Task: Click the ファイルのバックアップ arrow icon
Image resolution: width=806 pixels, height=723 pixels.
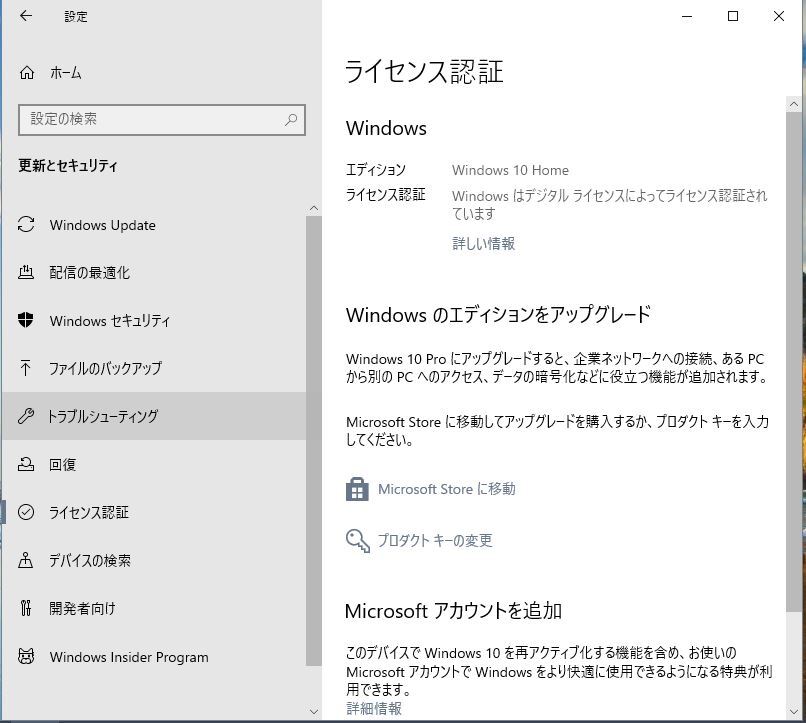Action: point(25,368)
